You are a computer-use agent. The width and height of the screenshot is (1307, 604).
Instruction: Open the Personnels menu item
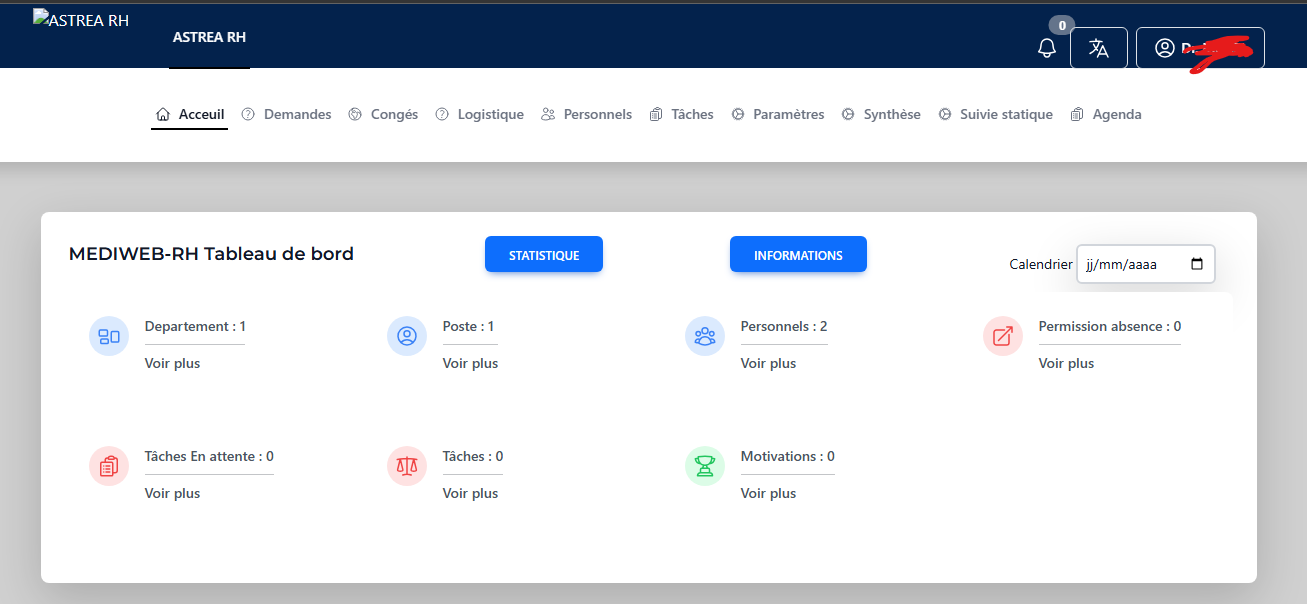[x=586, y=115]
